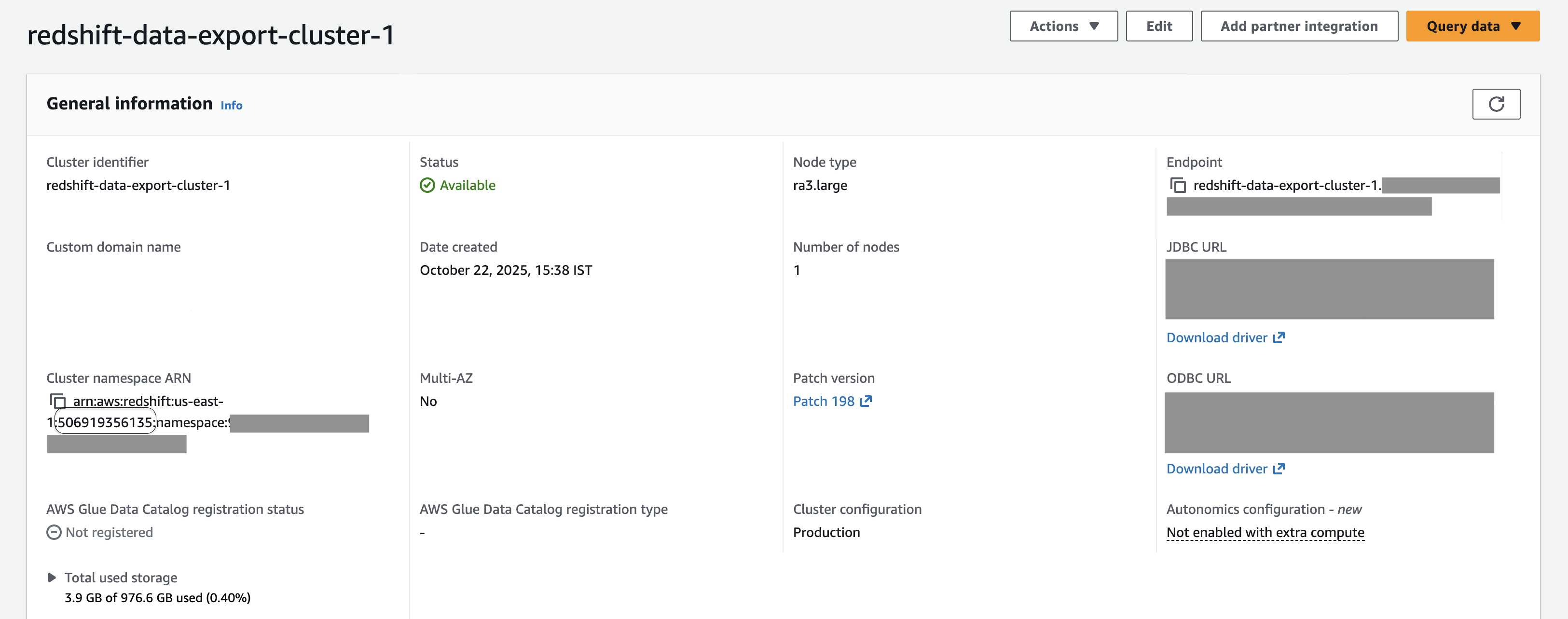
Task: Click the Not enabled with extra compute link
Action: (x=1265, y=532)
